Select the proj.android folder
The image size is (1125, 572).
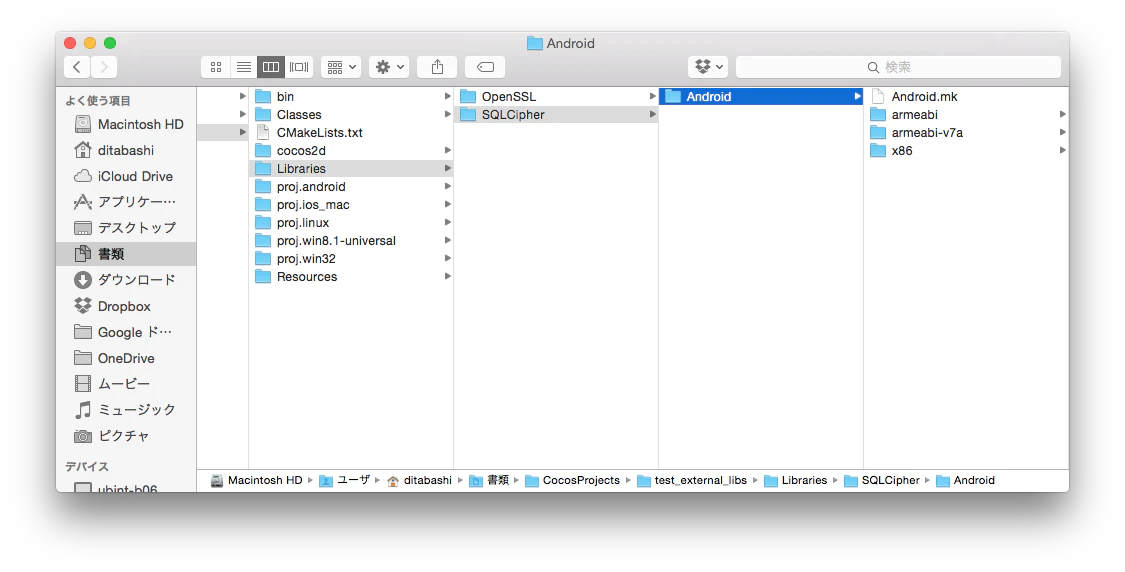click(351, 187)
